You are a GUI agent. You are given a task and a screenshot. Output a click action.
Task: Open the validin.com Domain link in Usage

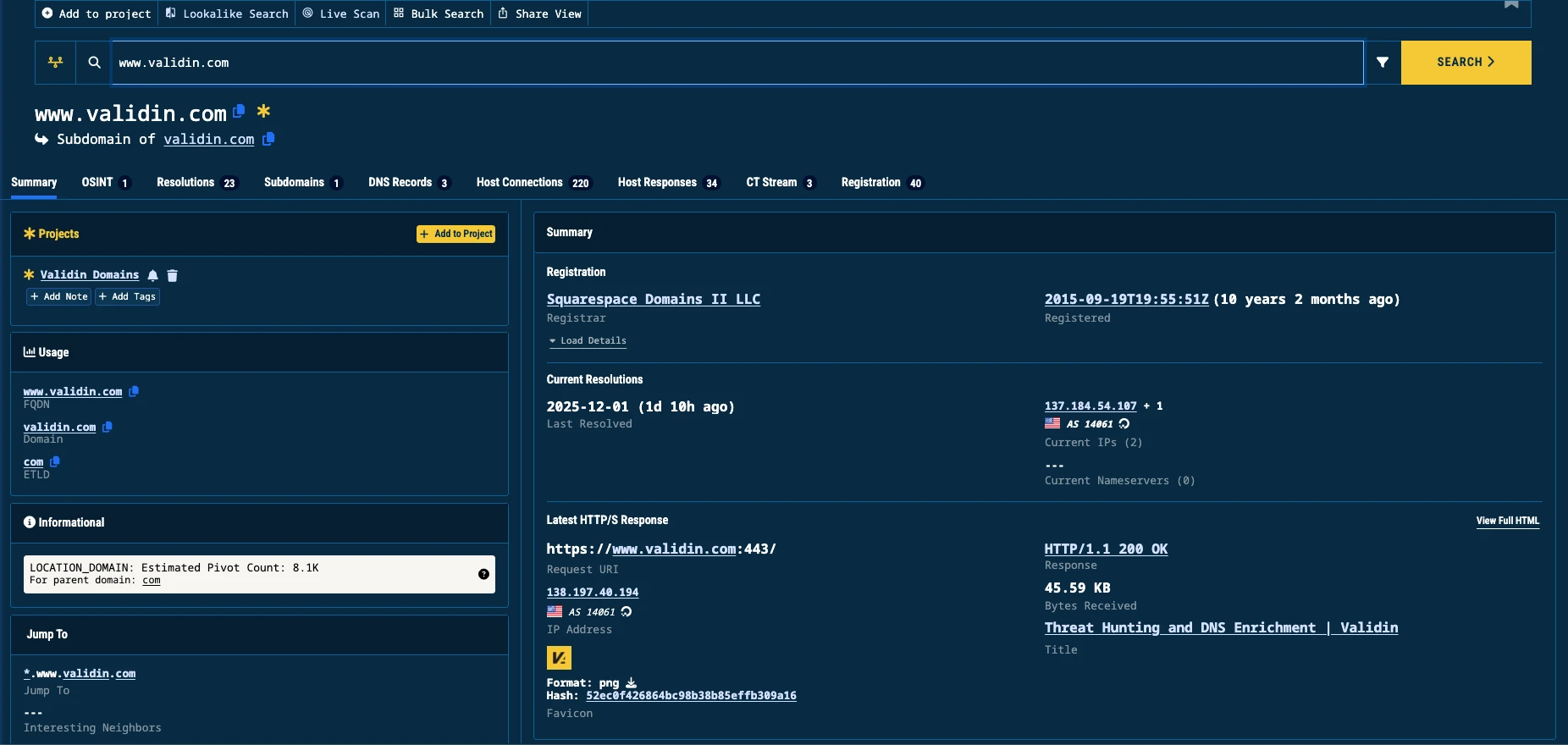coord(59,427)
